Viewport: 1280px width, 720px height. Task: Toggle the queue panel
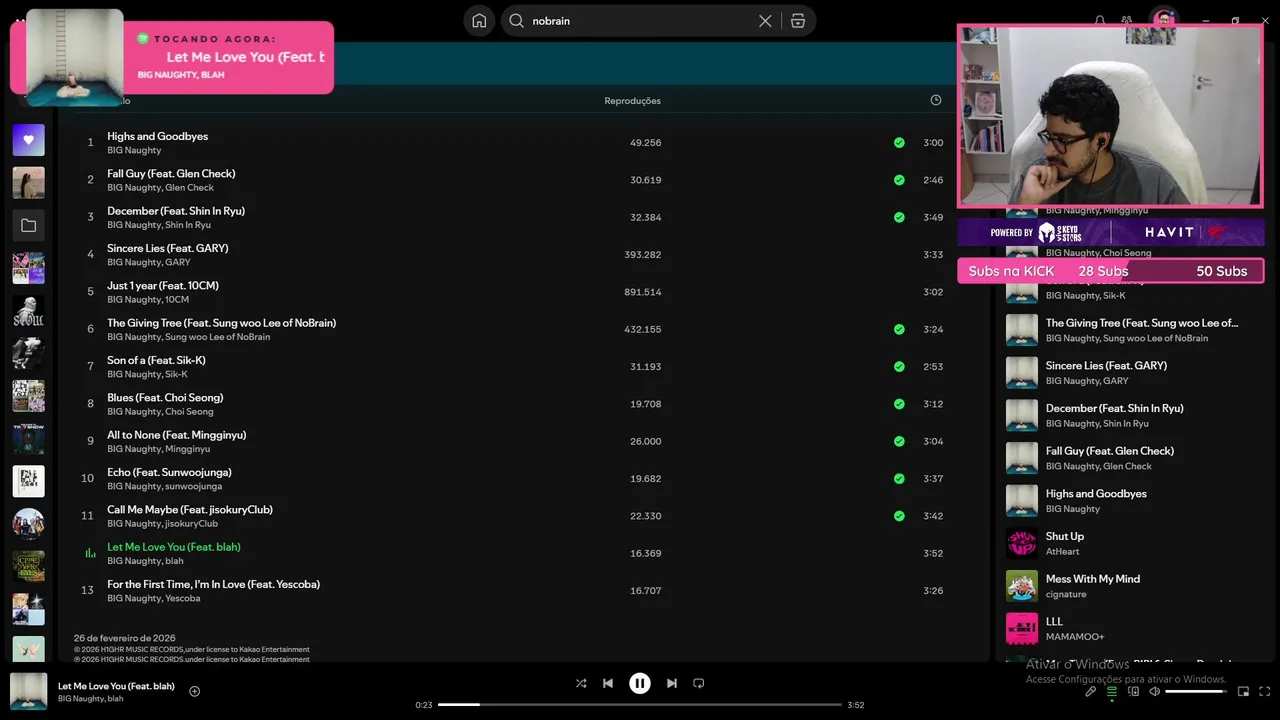pyautogui.click(x=1112, y=691)
